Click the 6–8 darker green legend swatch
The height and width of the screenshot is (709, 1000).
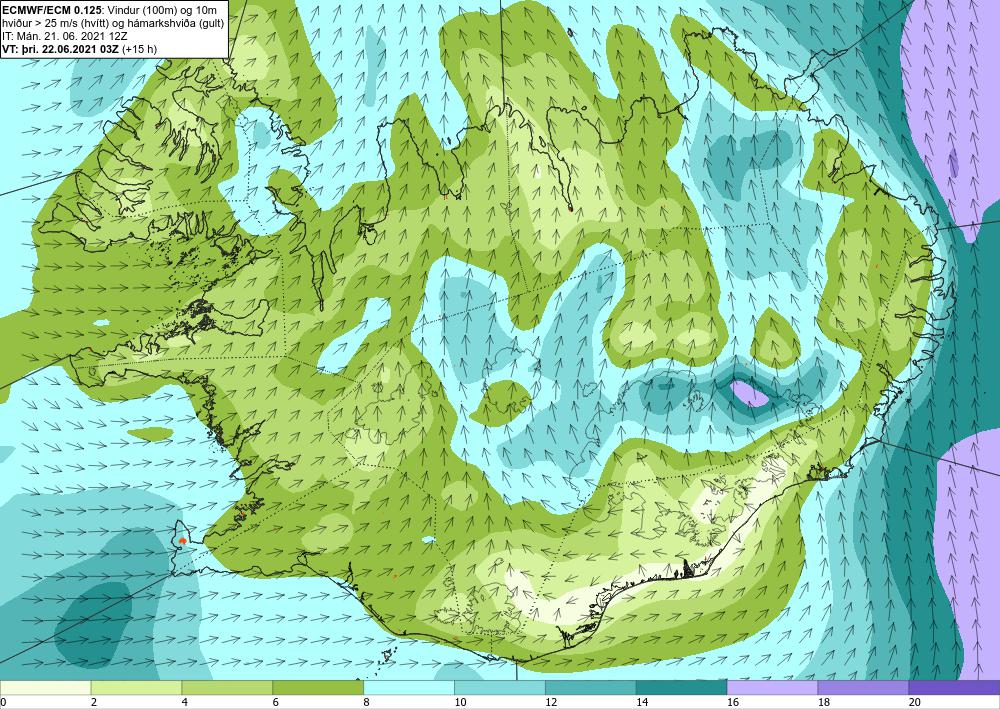click(x=318, y=688)
